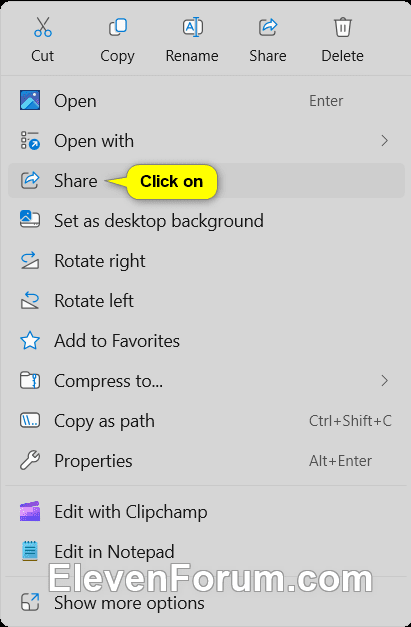Click the Compress to folder icon
Viewport: 411px width, 627px height.
point(30,381)
